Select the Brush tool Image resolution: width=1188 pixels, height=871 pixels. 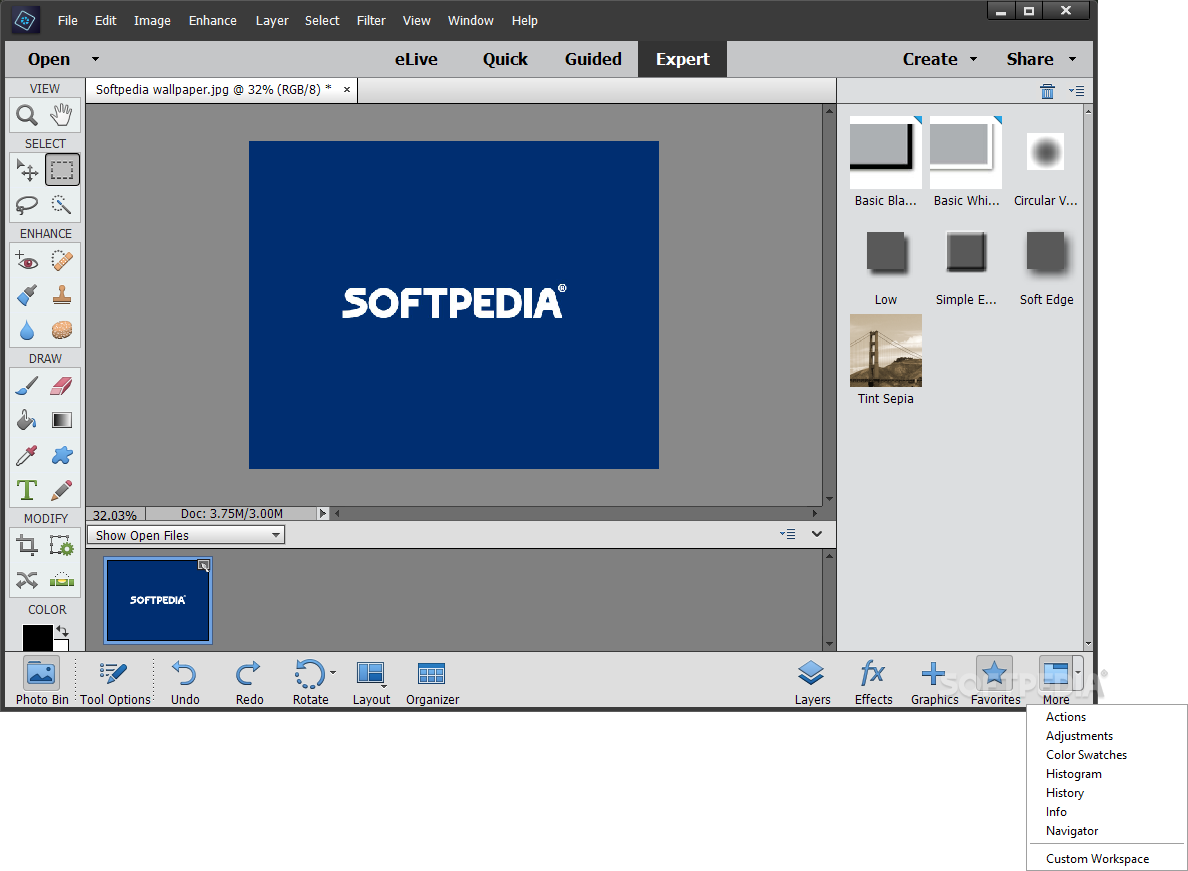coord(27,386)
